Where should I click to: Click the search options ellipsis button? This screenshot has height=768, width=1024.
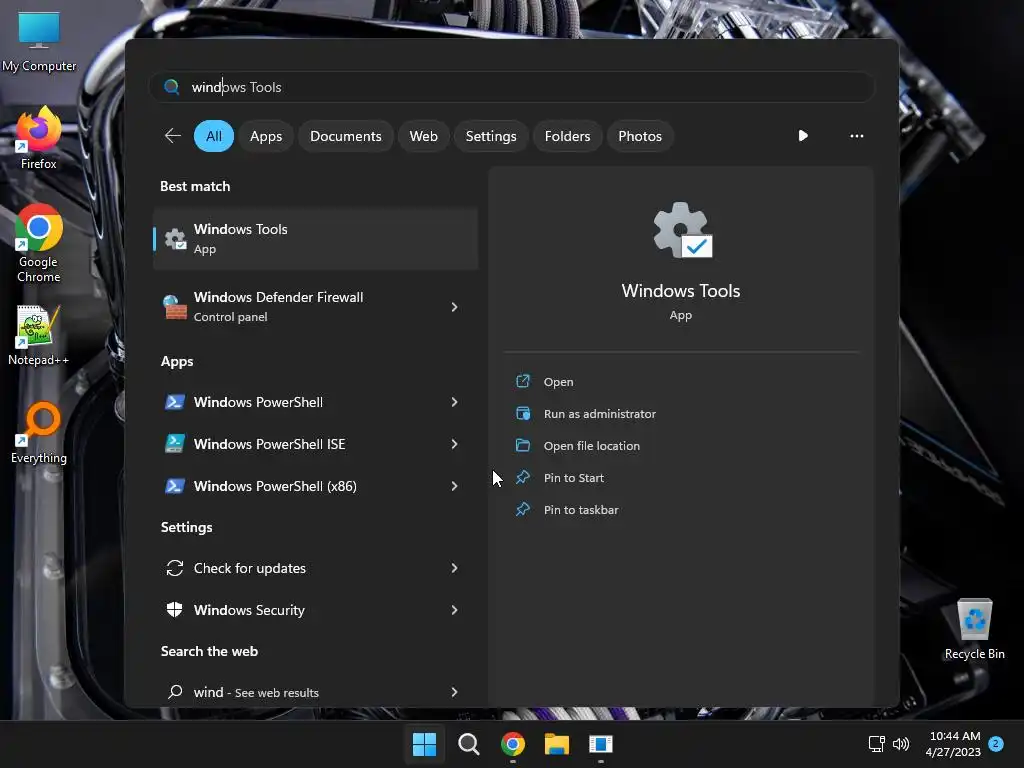click(857, 136)
